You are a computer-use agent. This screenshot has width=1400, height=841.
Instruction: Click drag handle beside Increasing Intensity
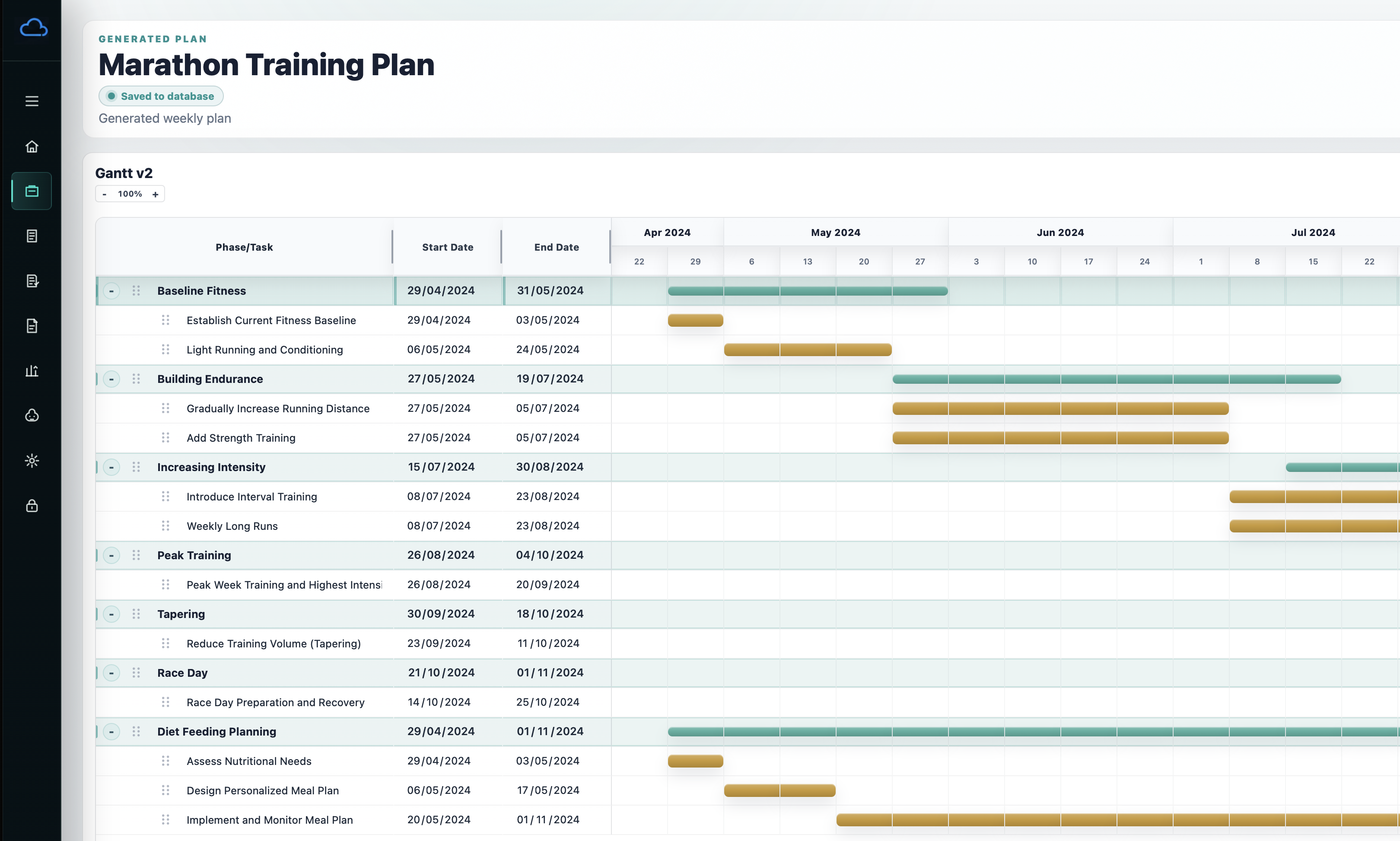pos(136,467)
